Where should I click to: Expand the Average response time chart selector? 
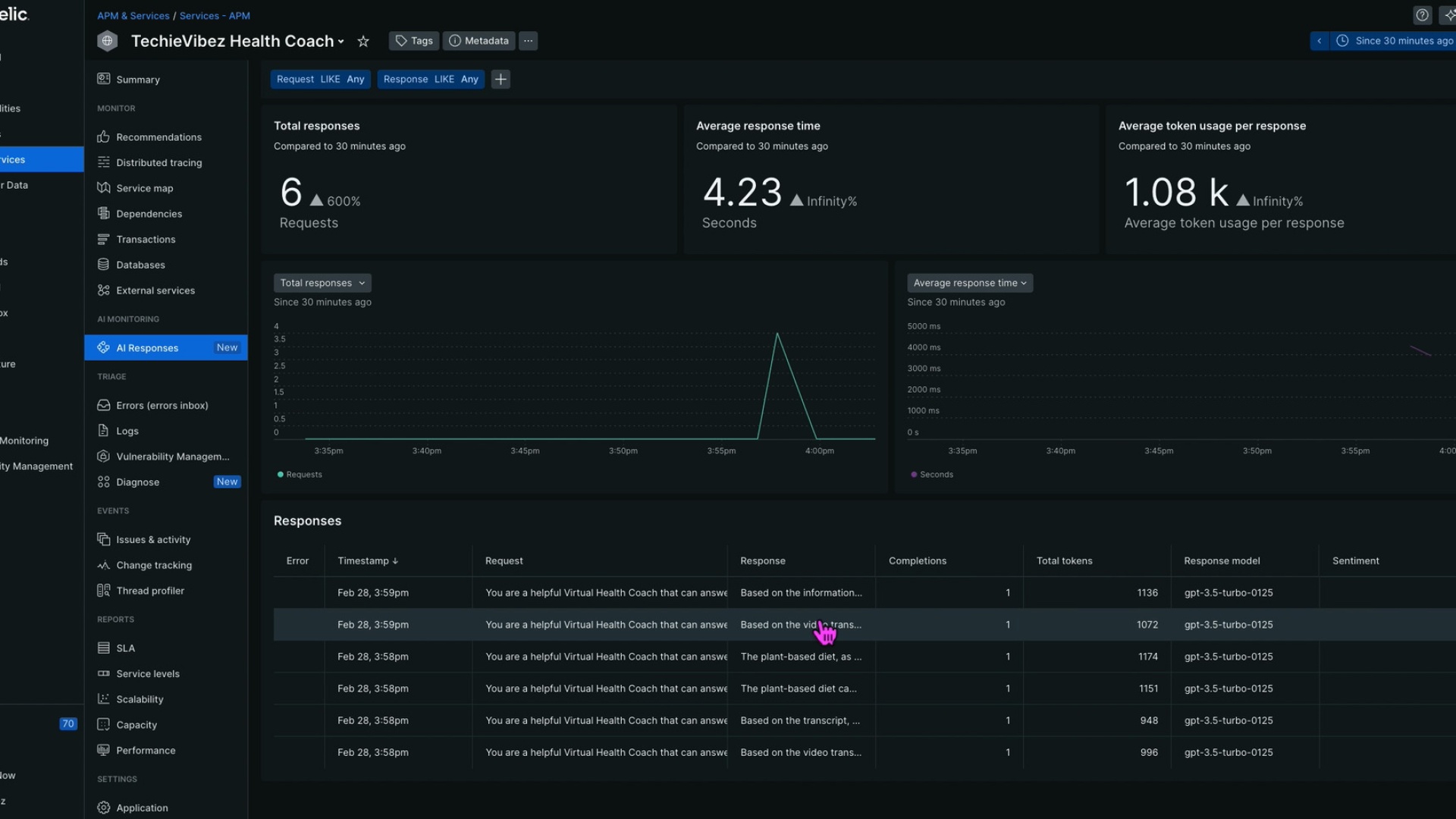click(x=970, y=283)
